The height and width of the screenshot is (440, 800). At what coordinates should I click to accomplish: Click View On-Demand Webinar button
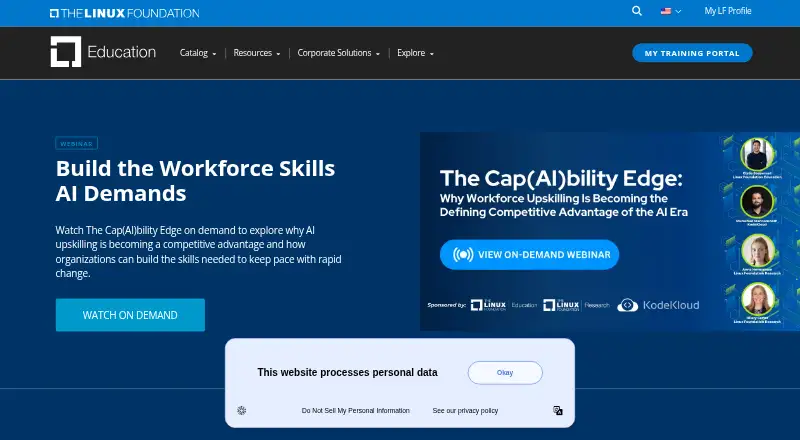529,255
